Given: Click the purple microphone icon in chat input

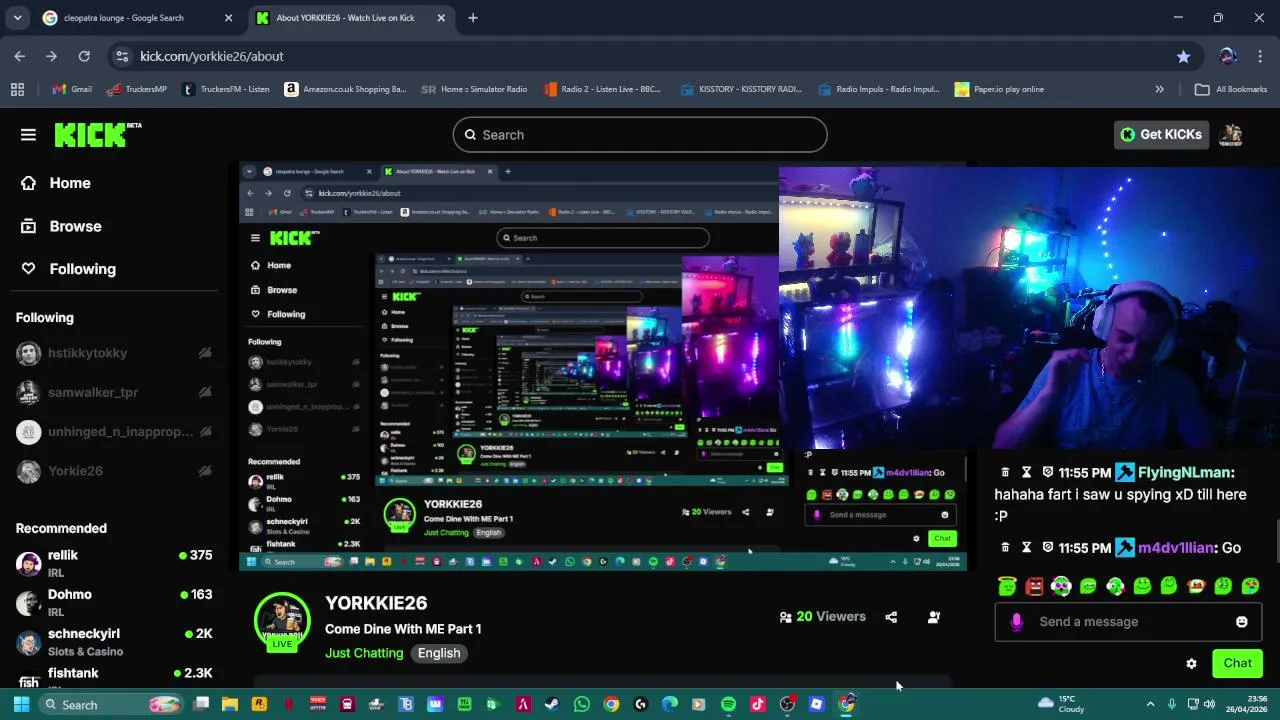Looking at the screenshot, I should [x=1016, y=622].
